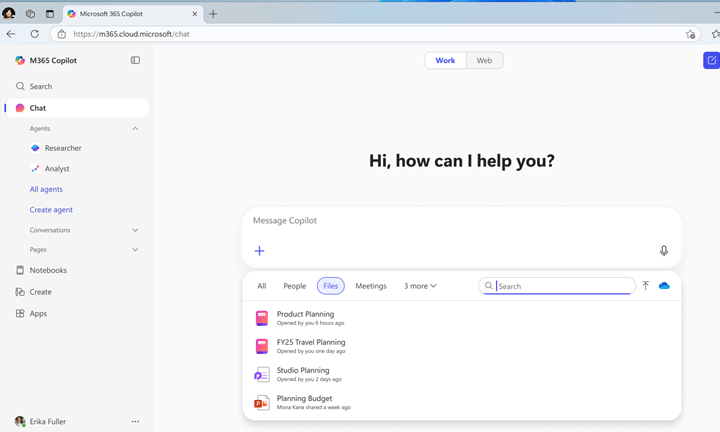Collapse the sidebar navigation panel
The width and height of the screenshot is (720, 432).
(x=135, y=60)
